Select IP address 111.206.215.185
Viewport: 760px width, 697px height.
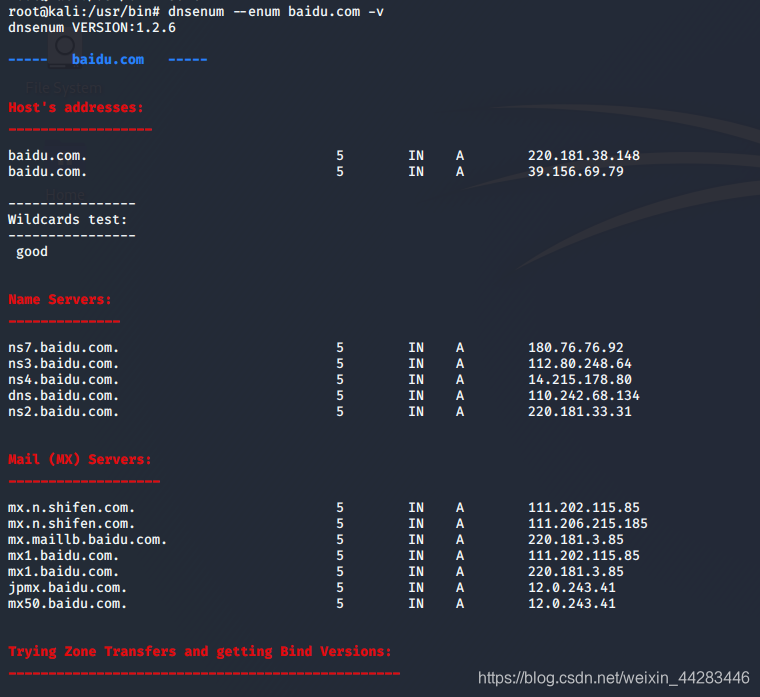click(587, 523)
